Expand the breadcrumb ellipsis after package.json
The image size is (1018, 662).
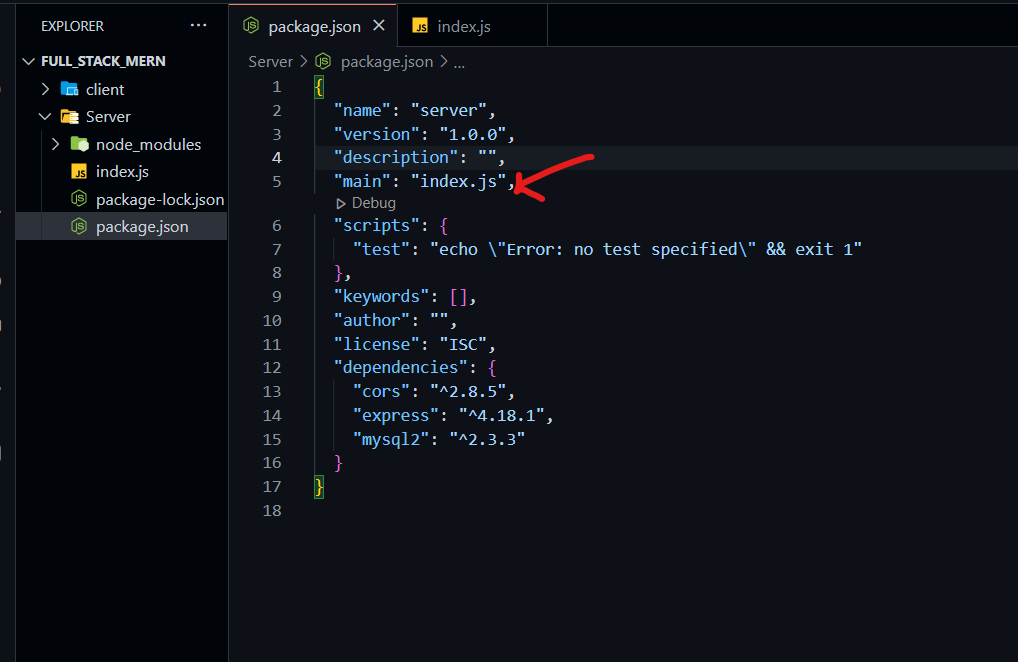pos(458,61)
